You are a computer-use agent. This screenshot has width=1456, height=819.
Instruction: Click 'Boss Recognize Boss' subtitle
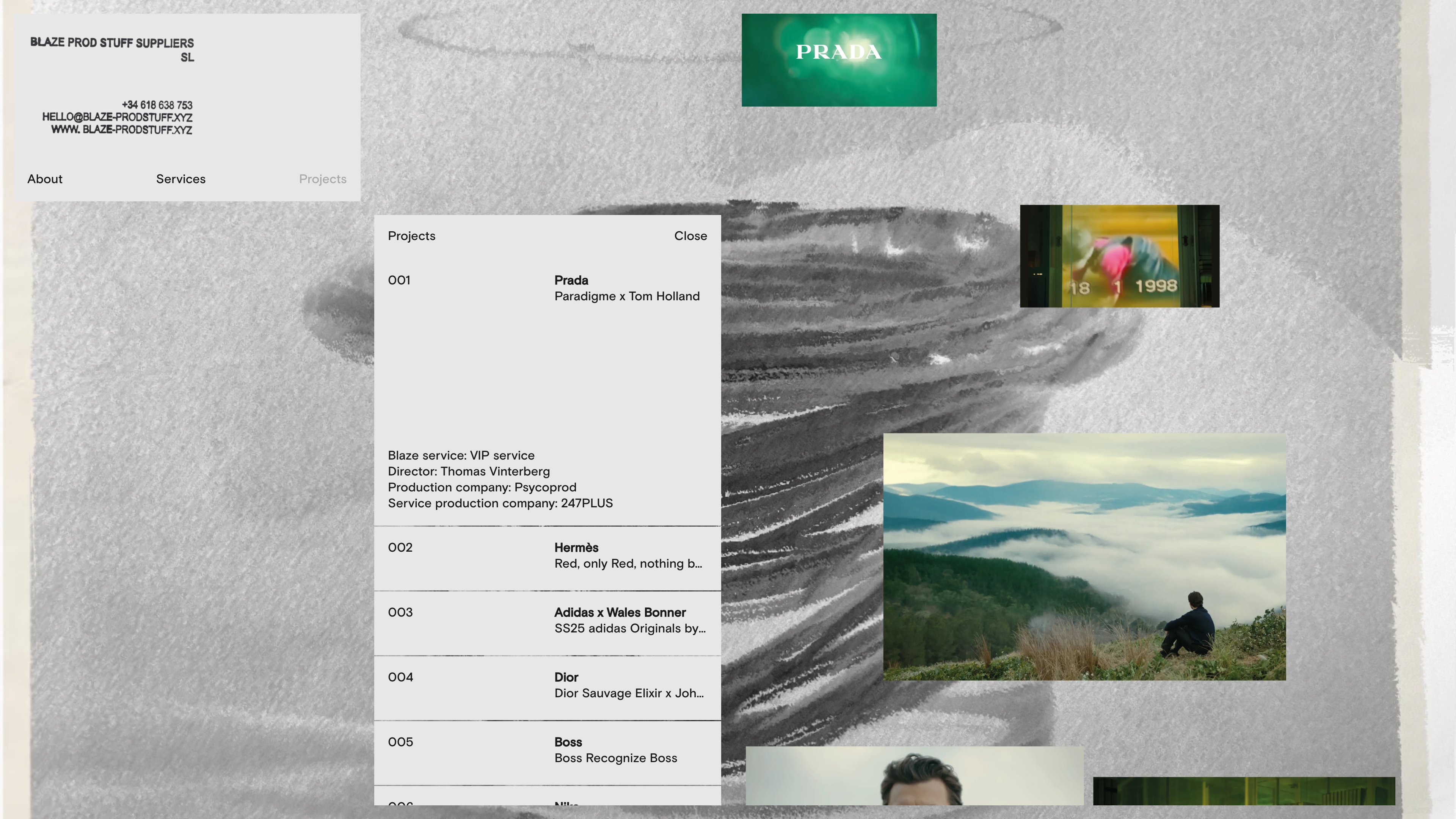click(615, 758)
